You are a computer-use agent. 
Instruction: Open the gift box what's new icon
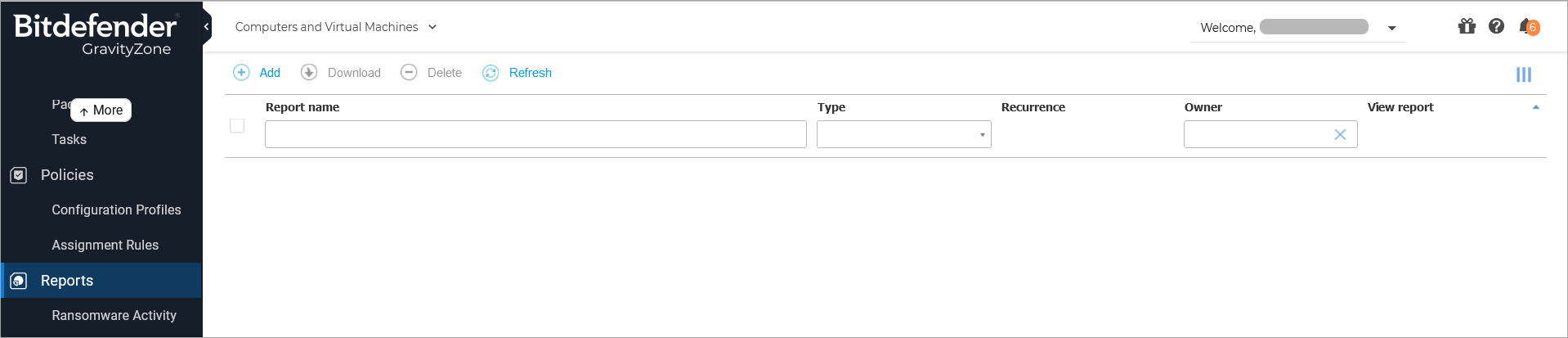[1467, 26]
